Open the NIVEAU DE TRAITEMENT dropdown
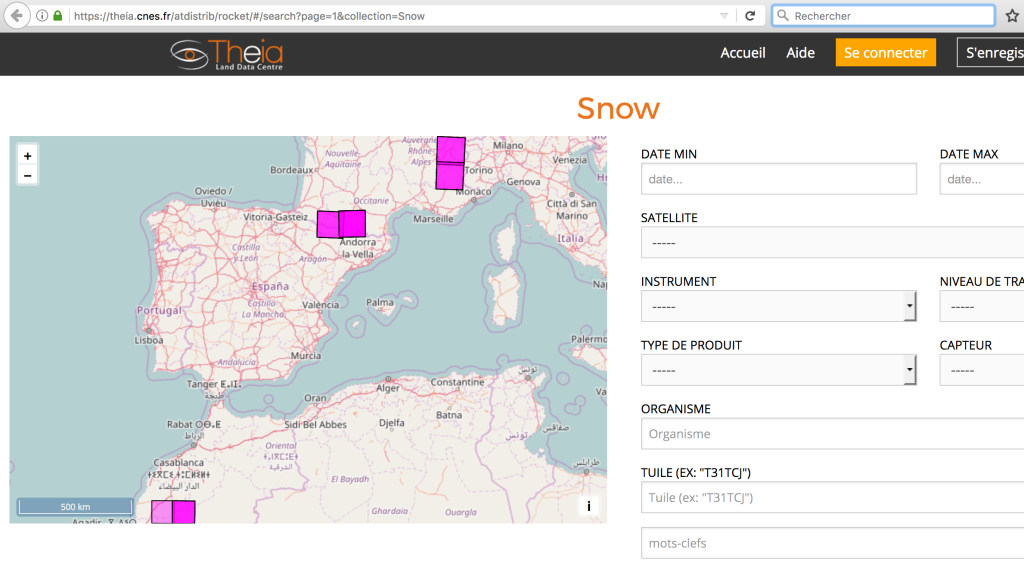The height and width of the screenshot is (576, 1024). pyautogui.click(x=982, y=306)
